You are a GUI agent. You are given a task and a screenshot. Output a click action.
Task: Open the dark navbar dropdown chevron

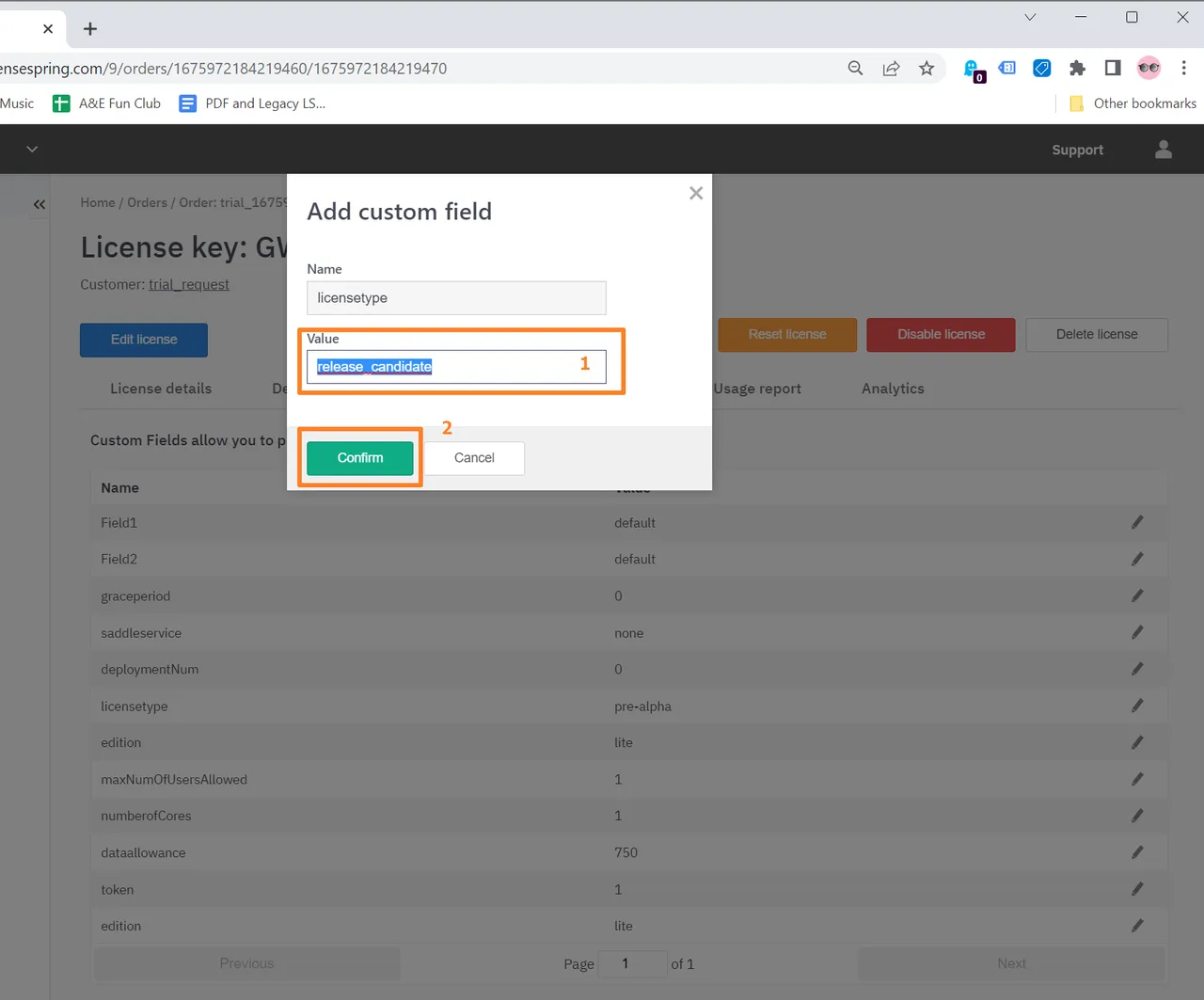click(32, 149)
